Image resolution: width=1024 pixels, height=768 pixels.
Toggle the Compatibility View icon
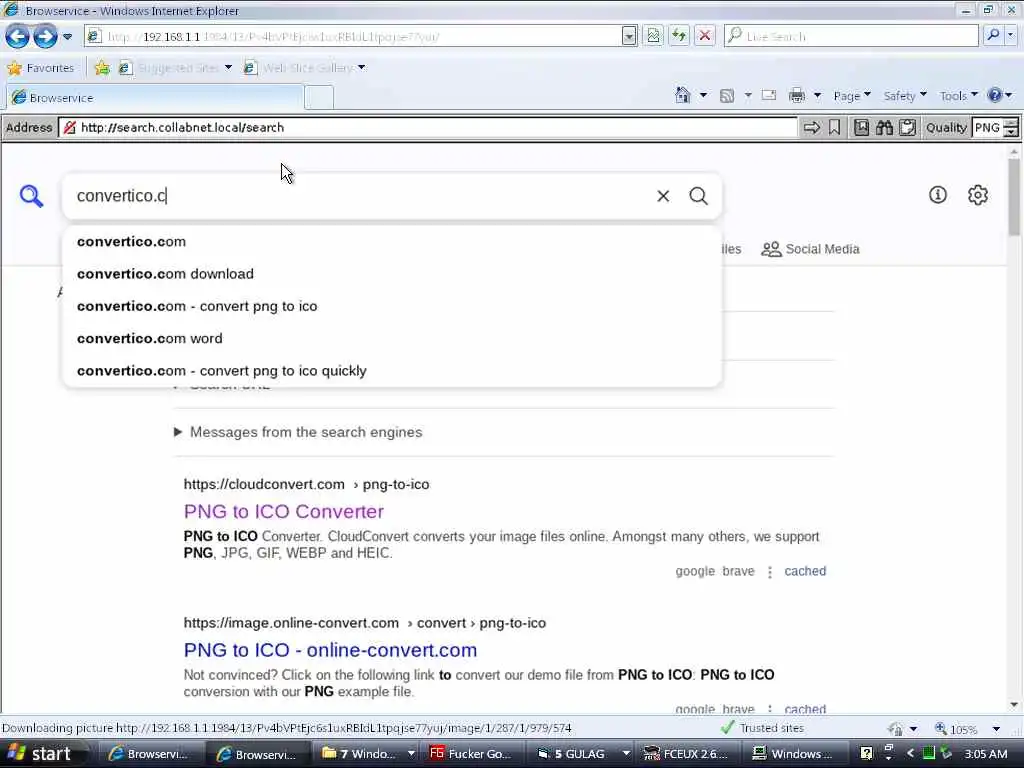[653, 36]
